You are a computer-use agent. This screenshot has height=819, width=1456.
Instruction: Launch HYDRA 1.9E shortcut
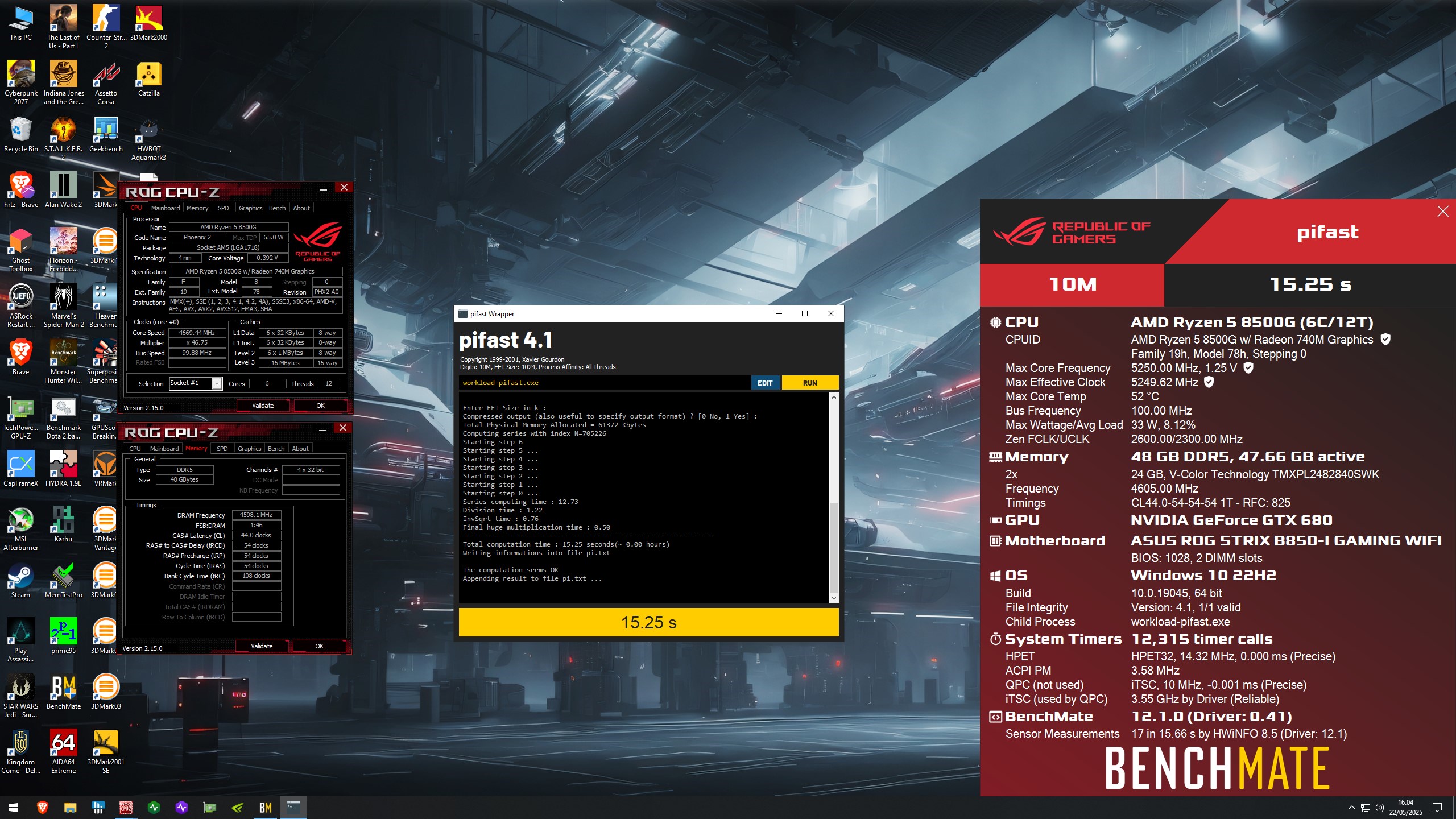click(63, 469)
